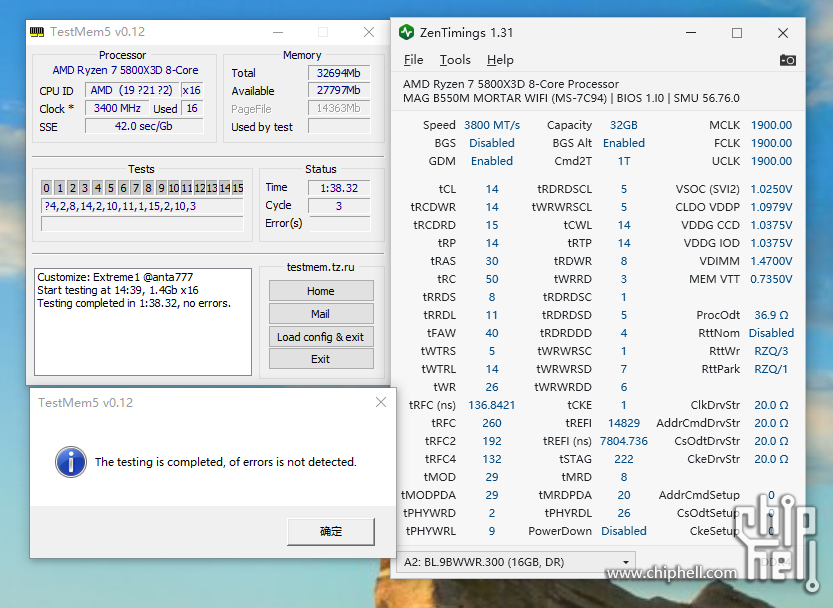
Task: Click 'AMD Ryzen 7 5800X3D 8-Core' in TestMem5
Action: [125, 70]
